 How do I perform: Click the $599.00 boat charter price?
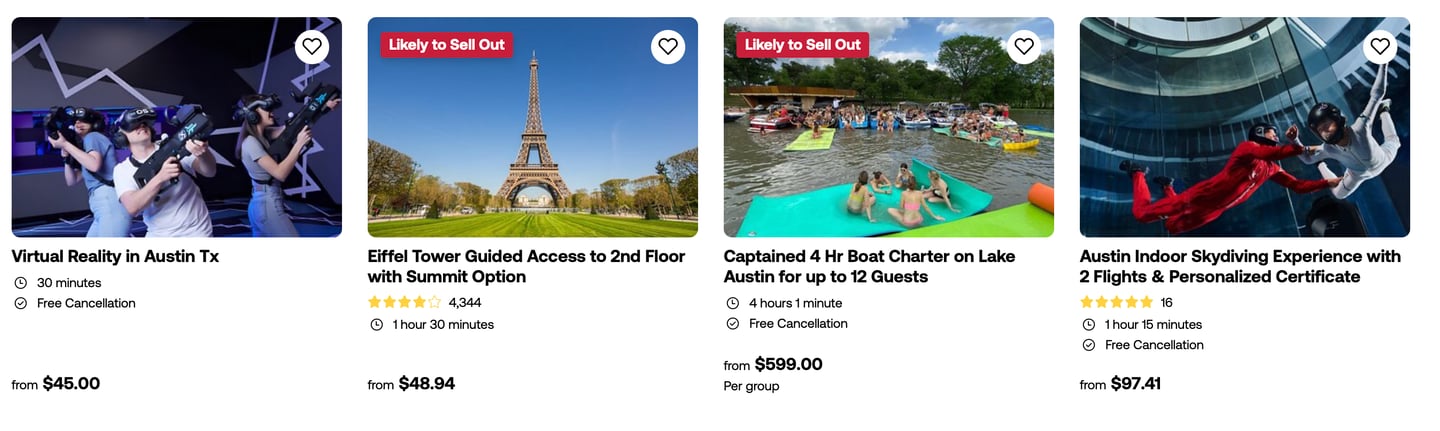788,364
